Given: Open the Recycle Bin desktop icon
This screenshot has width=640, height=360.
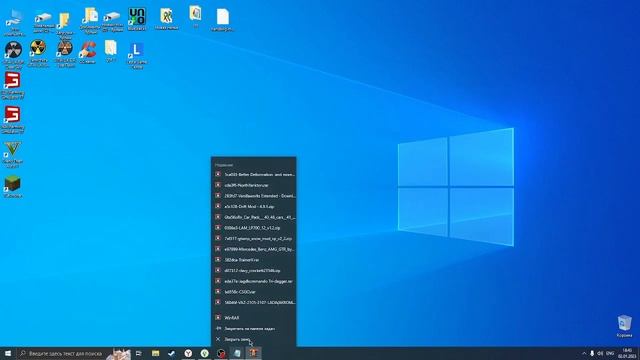Looking at the screenshot, I should coord(624,325).
